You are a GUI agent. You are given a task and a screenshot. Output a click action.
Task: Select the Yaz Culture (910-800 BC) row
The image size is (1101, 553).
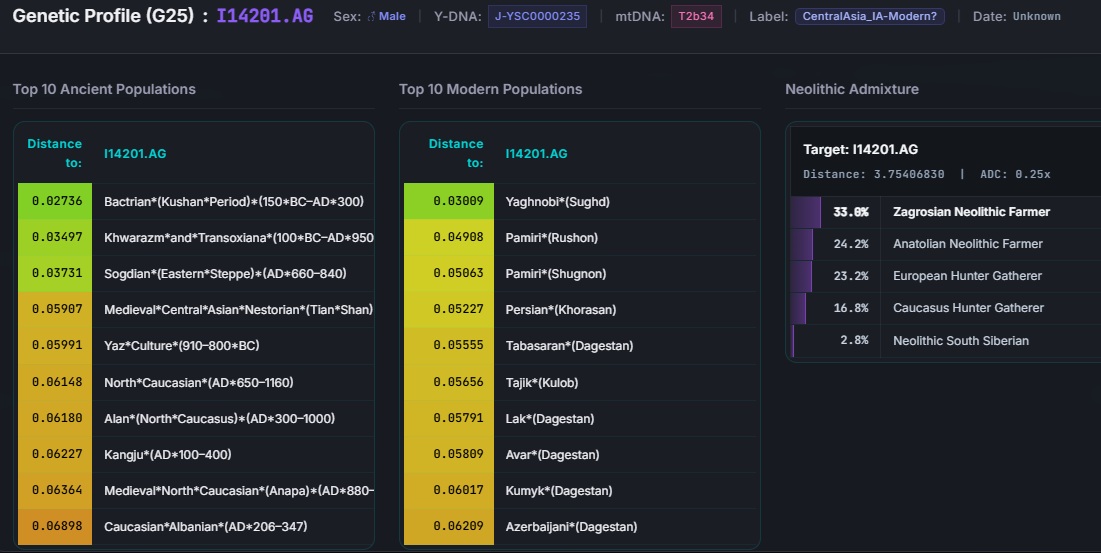pyautogui.click(x=196, y=345)
